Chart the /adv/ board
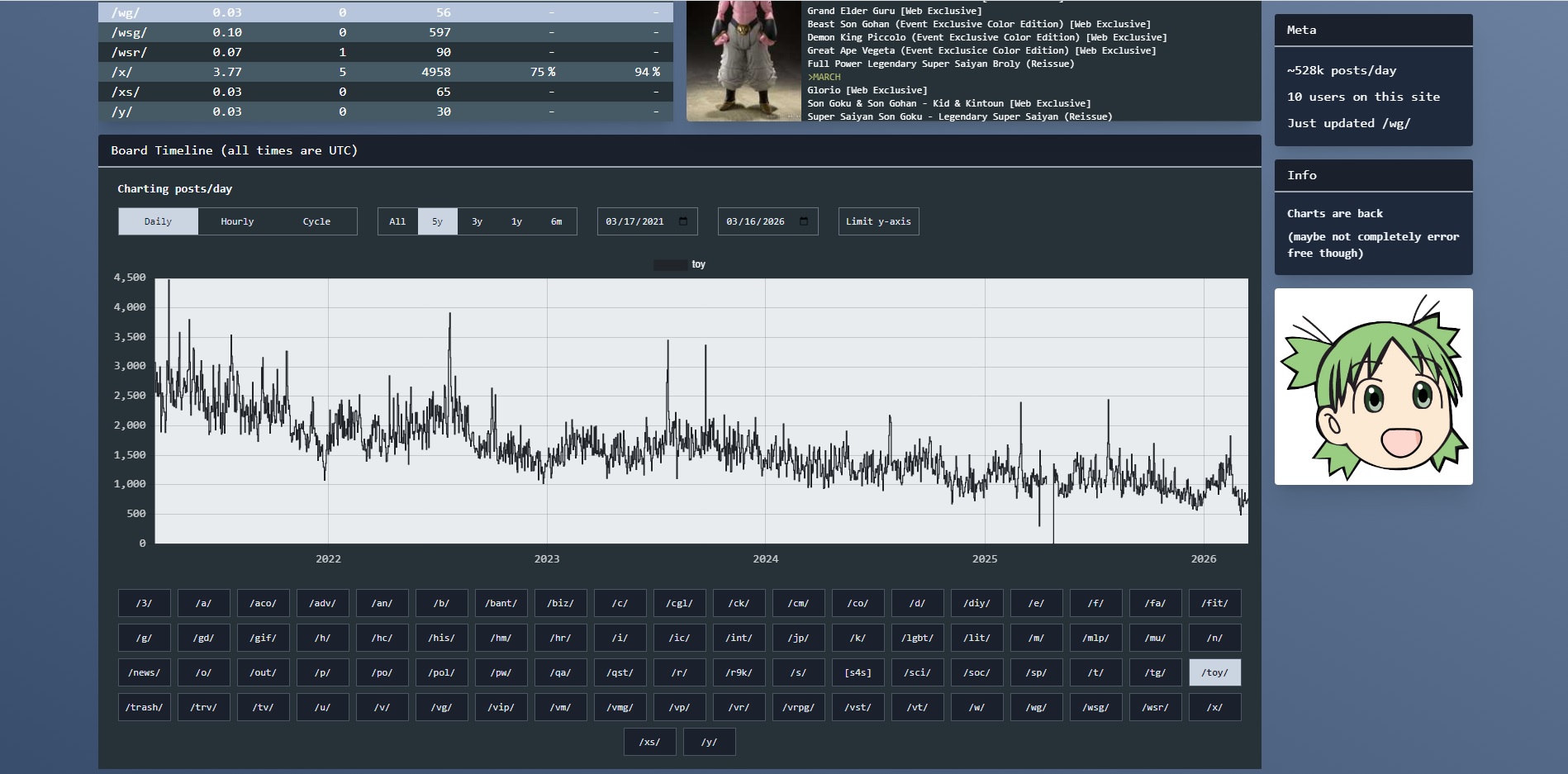Viewport: 1568px width, 774px height. (x=323, y=603)
